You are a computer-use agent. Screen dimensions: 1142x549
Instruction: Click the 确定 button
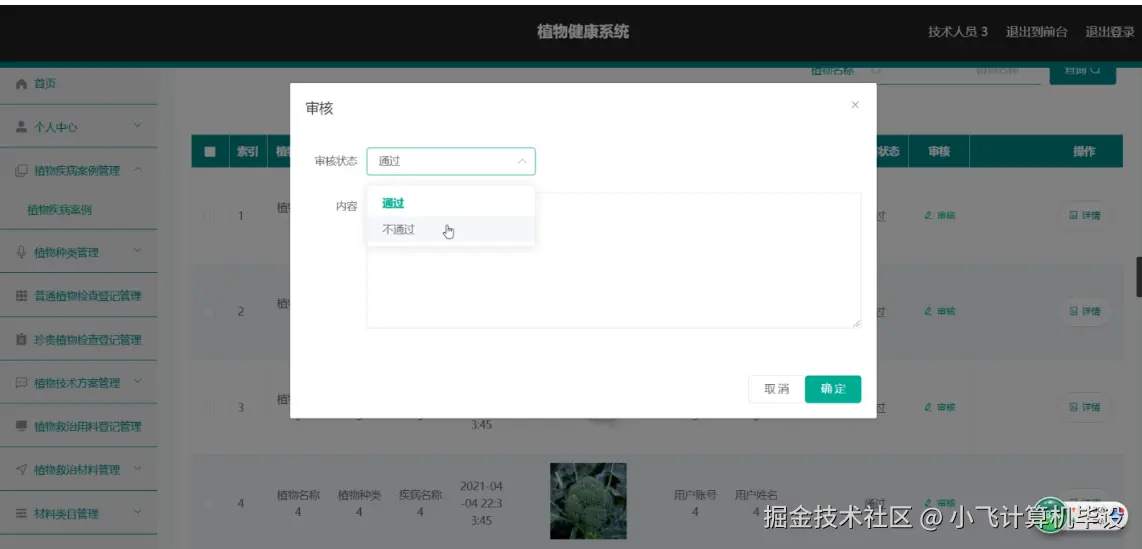pos(832,389)
